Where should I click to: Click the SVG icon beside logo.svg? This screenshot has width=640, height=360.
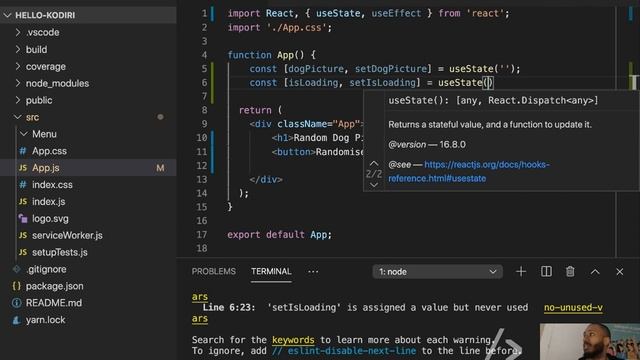[23, 219]
